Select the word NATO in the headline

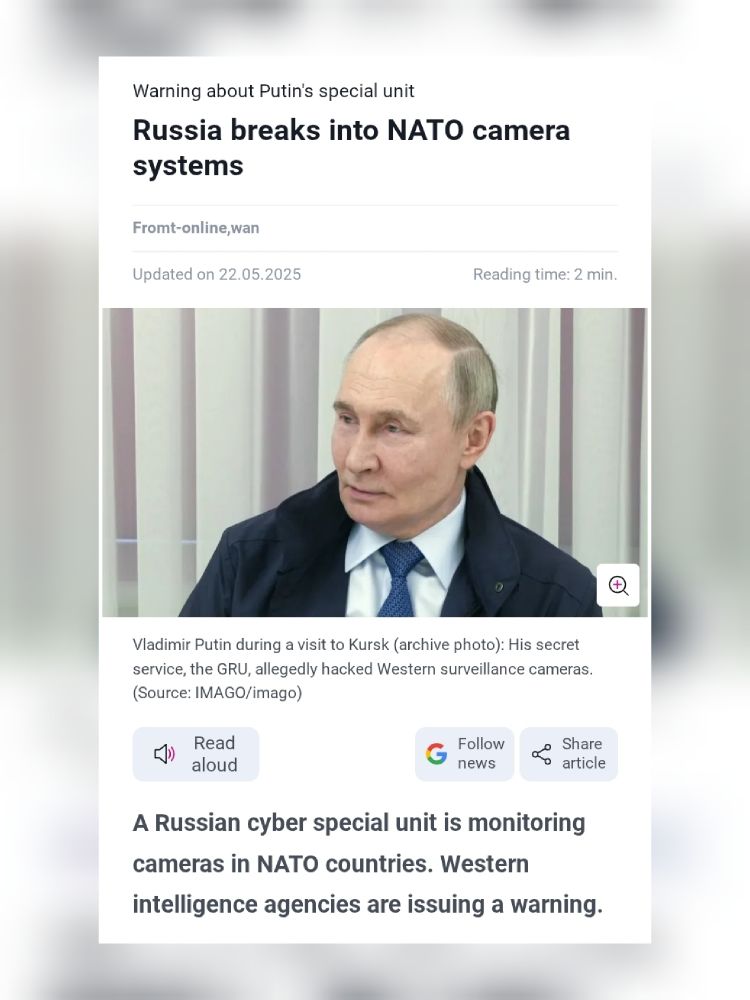point(425,130)
